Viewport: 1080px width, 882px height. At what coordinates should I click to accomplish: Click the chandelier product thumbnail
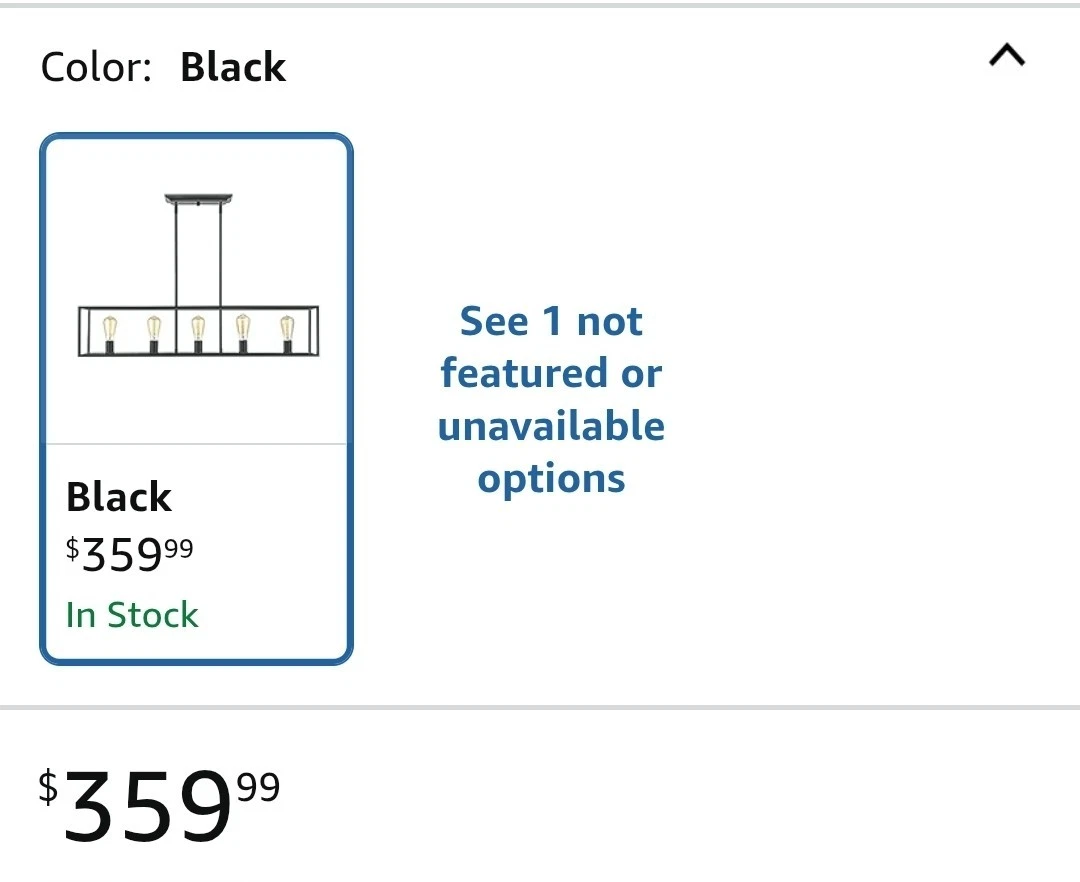[x=198, y=290]
